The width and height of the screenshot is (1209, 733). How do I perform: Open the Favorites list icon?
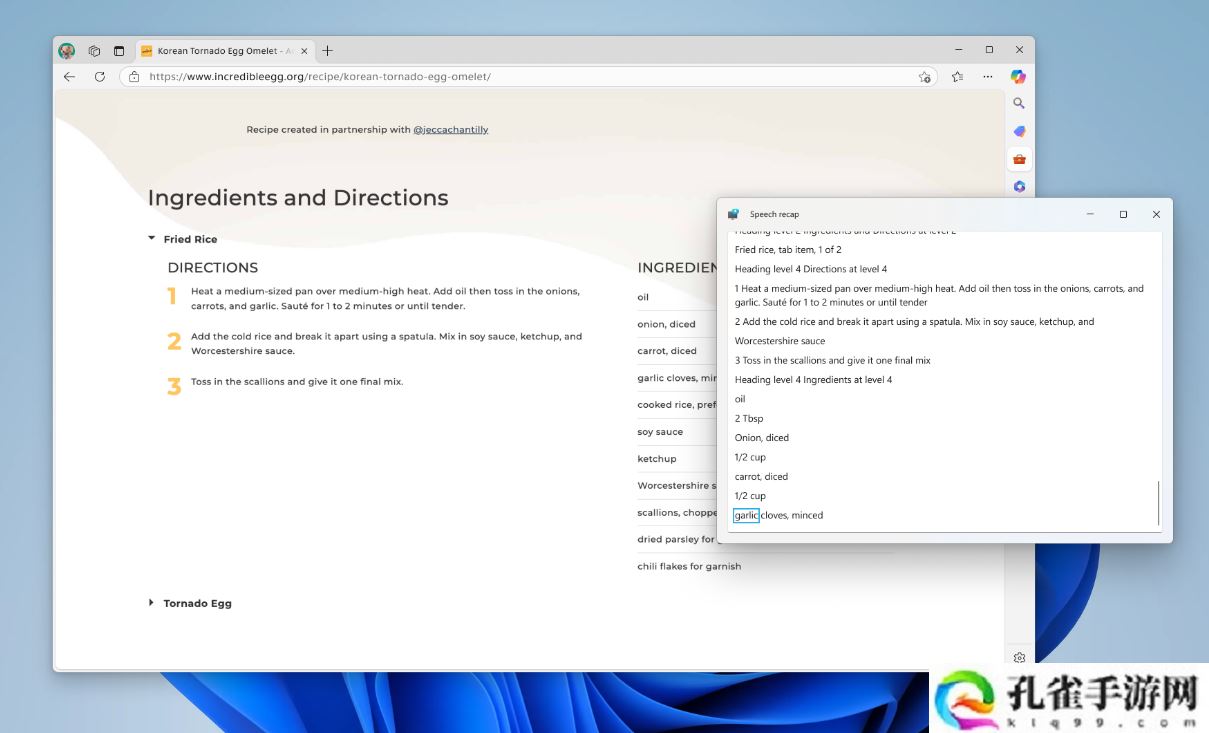click(957, 76)
